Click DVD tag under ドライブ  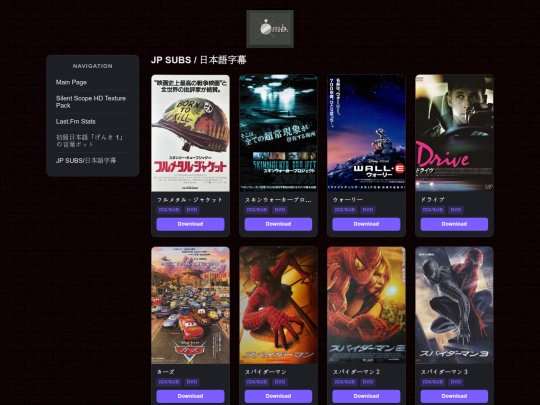click(x=456, y=210)
